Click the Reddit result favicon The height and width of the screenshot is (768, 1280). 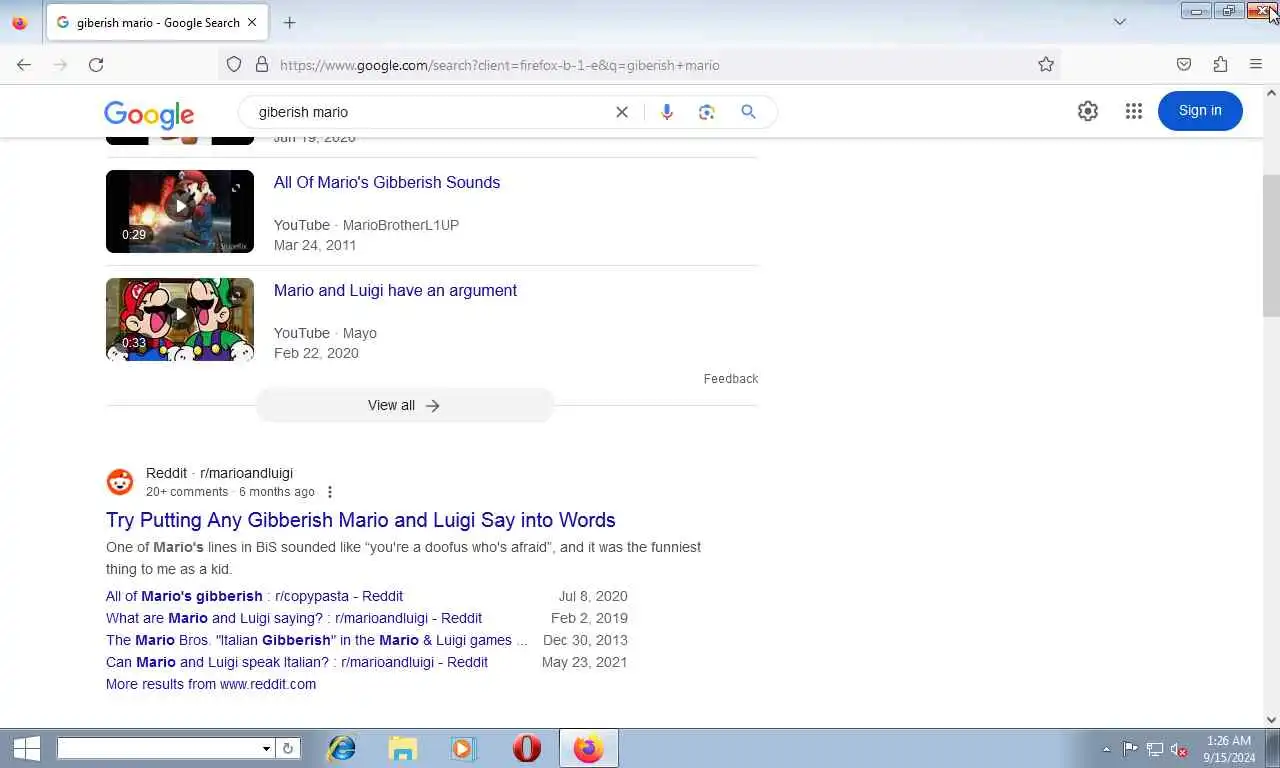pyautogui.click(x=120, y=482)
